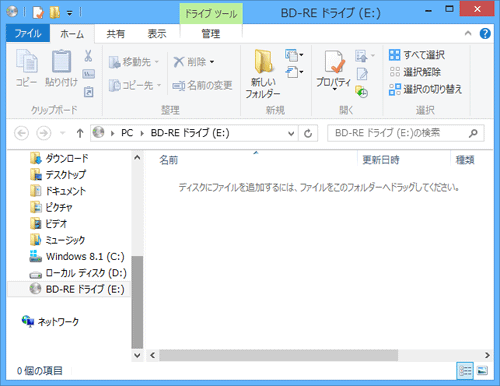Sort by the 更新日時 column header
The height and width of the screenshot is (386, 500).
(x=381, y=160)
